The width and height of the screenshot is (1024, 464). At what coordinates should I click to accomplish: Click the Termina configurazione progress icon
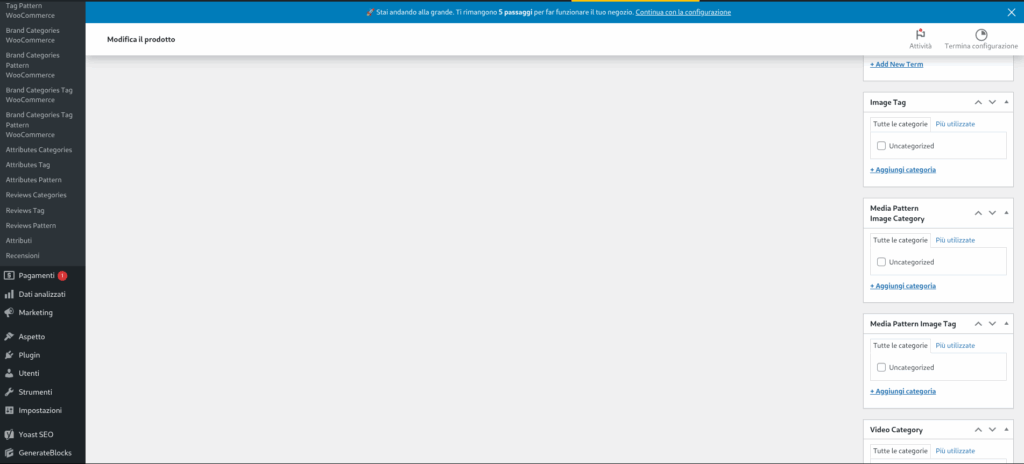[981, 35]
